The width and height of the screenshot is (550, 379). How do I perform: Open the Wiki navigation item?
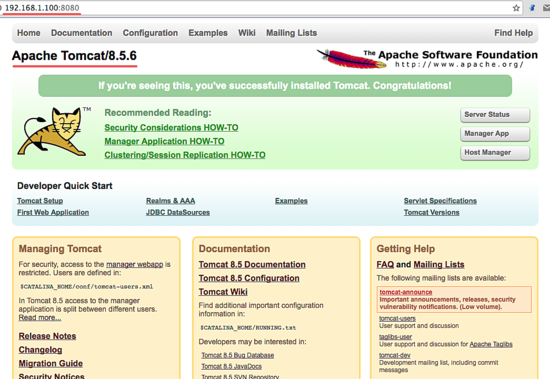tap(247, 33)
